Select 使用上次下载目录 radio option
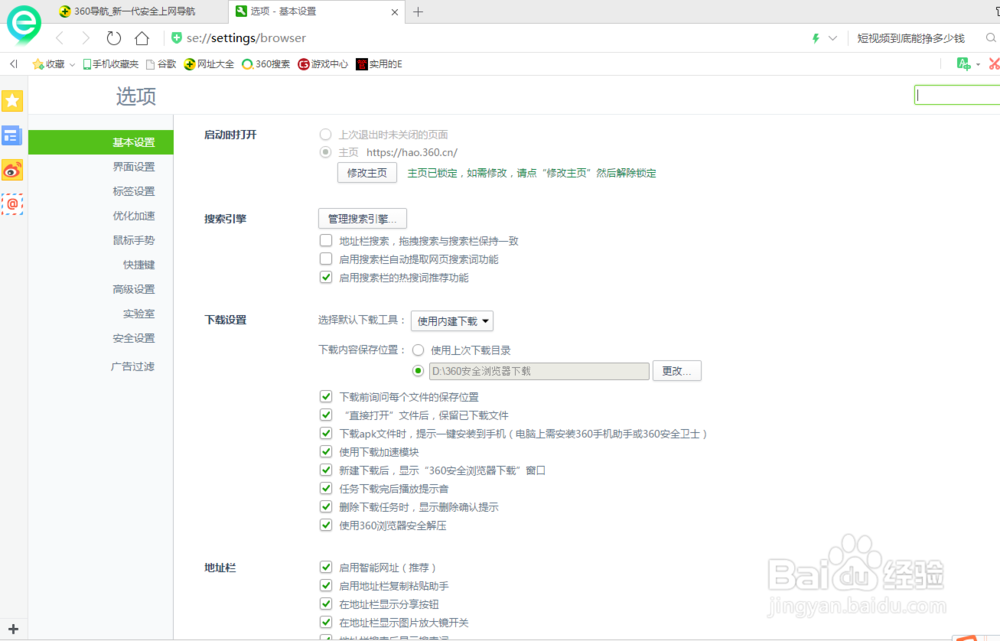This screenshot has height=641, width=1000. click(418, 350)
